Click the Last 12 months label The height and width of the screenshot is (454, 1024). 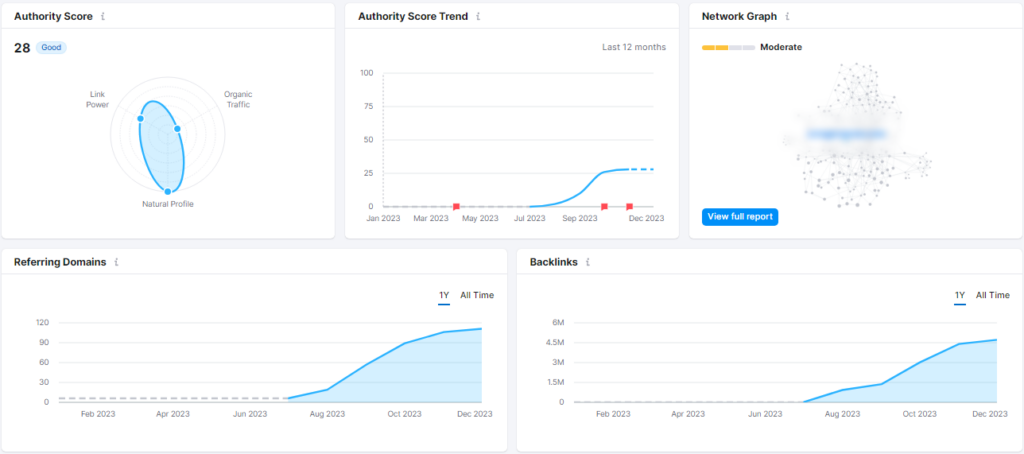pos(634,47)
